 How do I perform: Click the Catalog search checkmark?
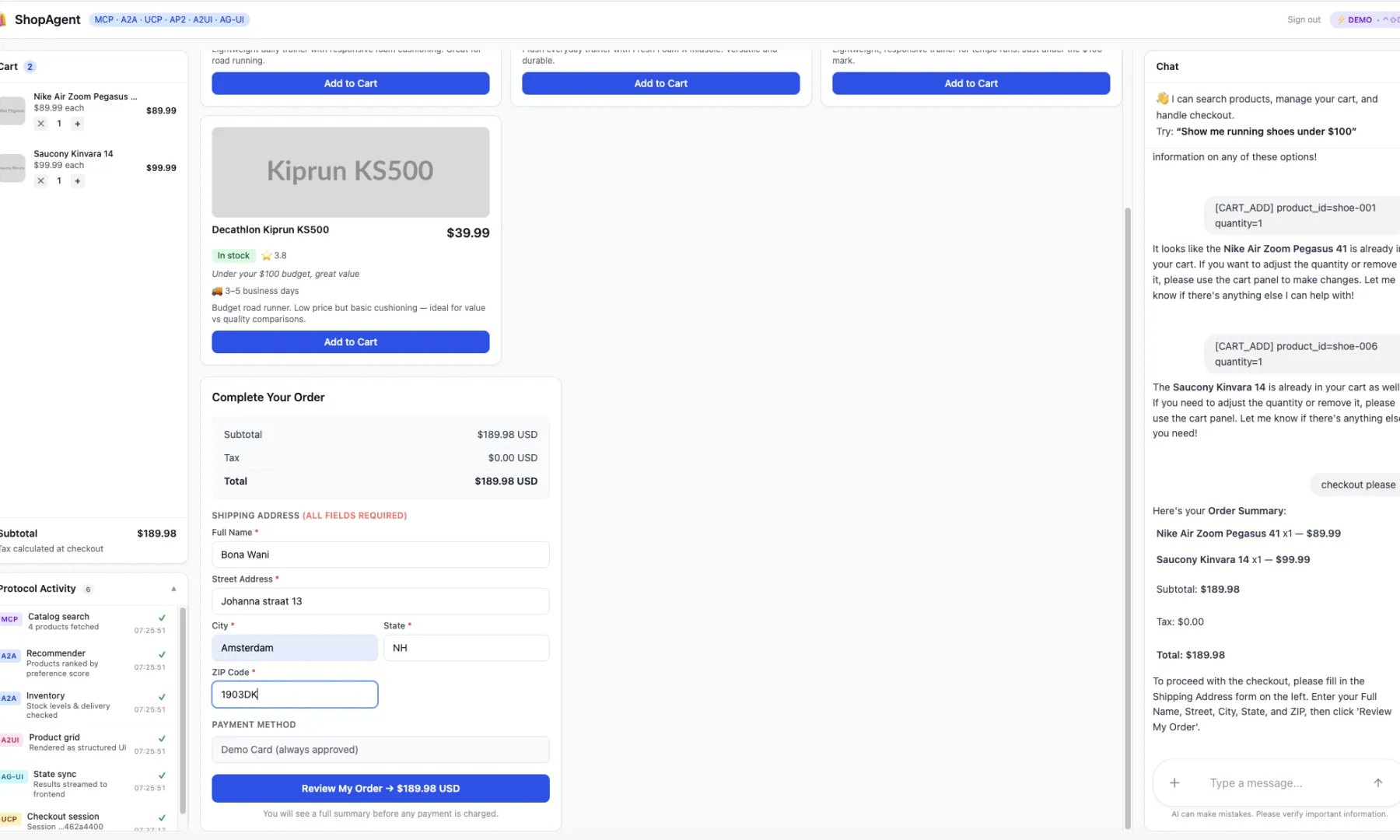[x=162, y=618]
